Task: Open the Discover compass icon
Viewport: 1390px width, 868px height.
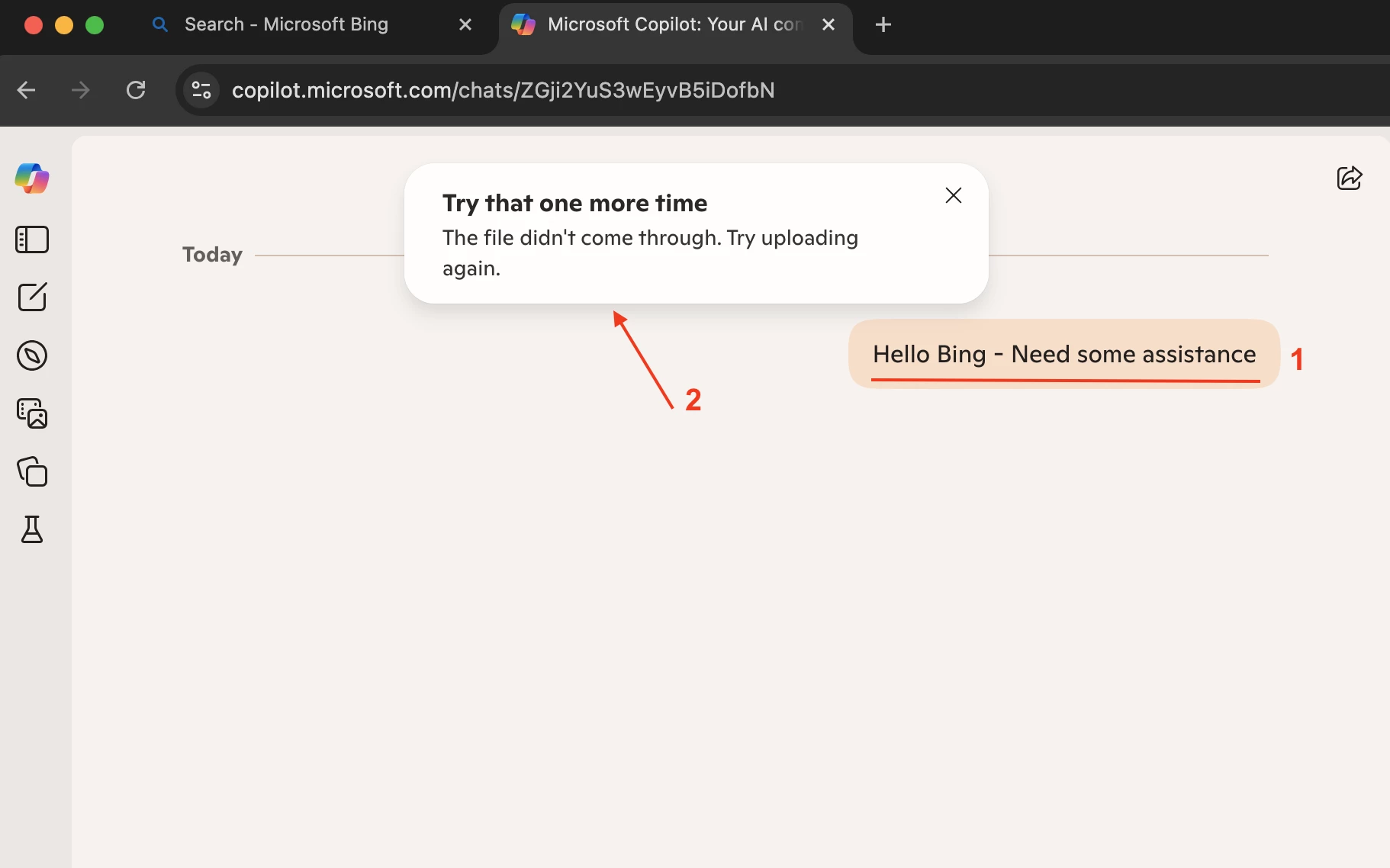Action: point(32,355)
